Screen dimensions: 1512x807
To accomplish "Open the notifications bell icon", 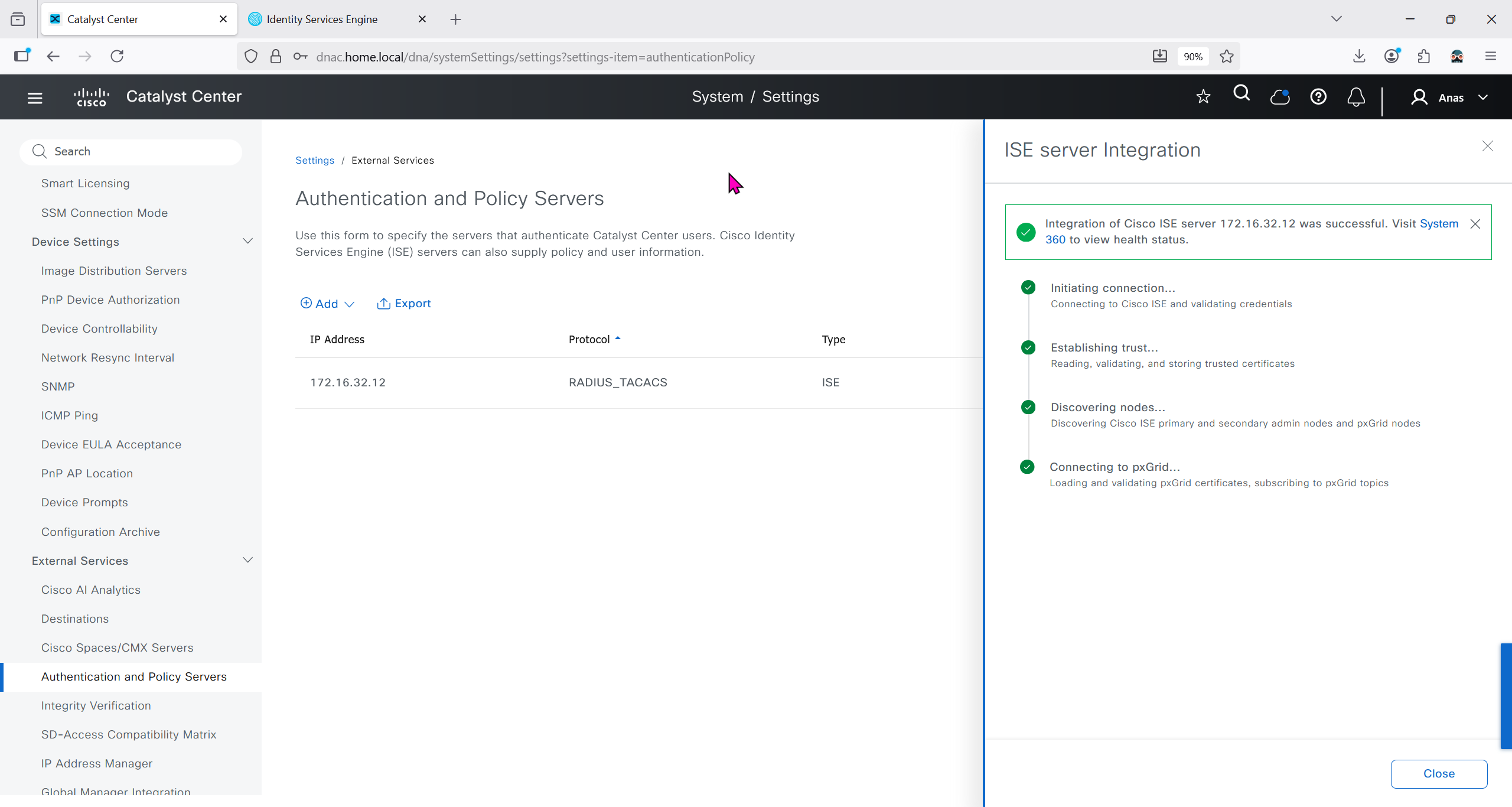I will coord(1356,97).
